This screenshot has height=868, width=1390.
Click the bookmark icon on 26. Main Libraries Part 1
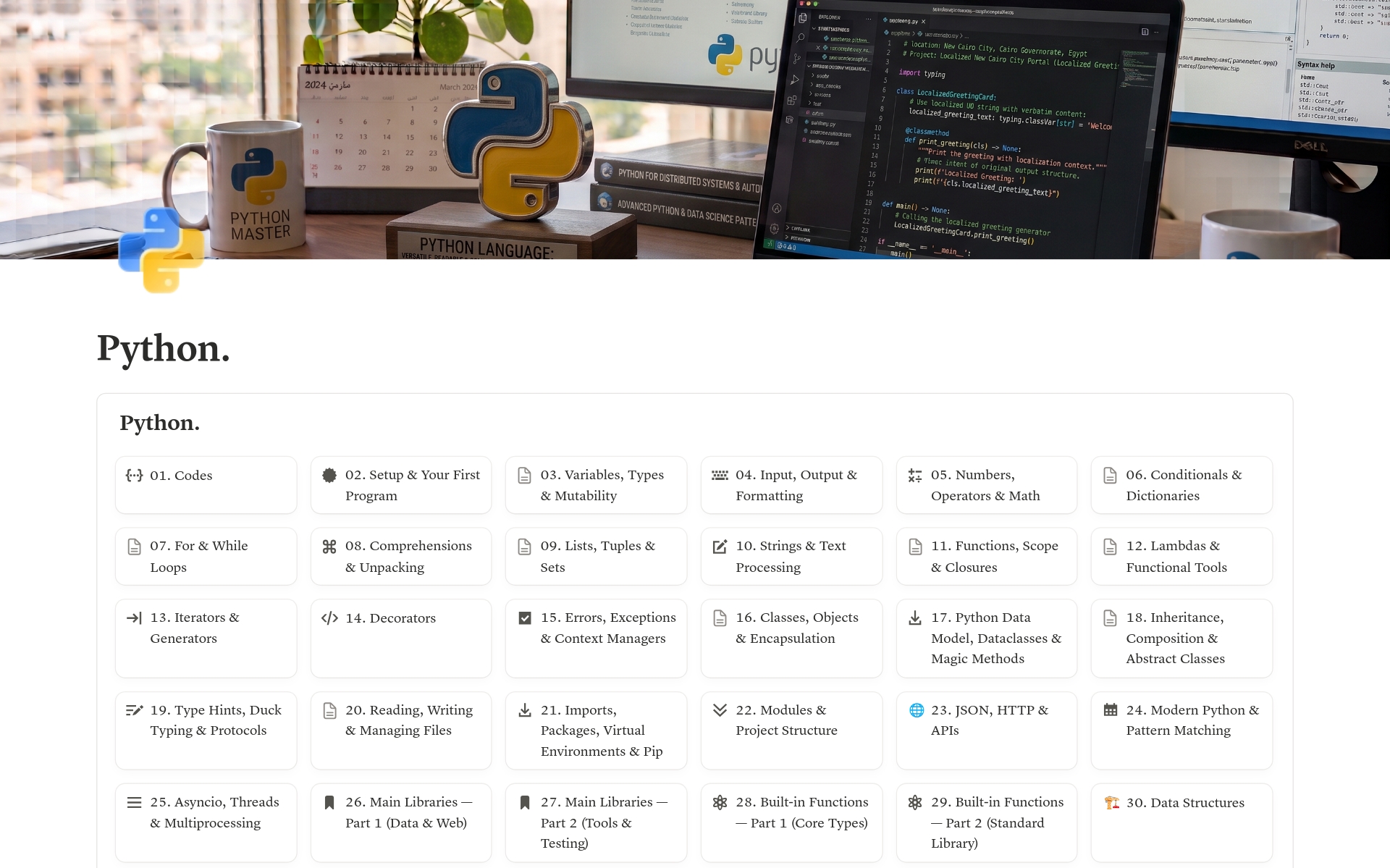329,802
